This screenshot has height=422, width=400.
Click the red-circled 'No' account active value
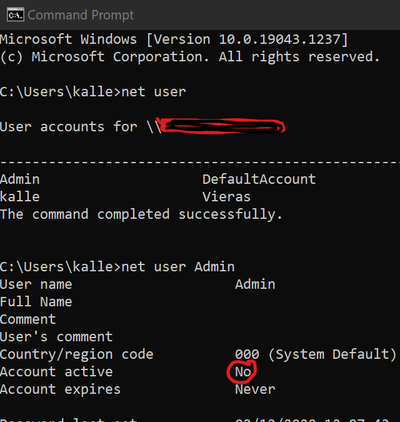coord(242,372)
